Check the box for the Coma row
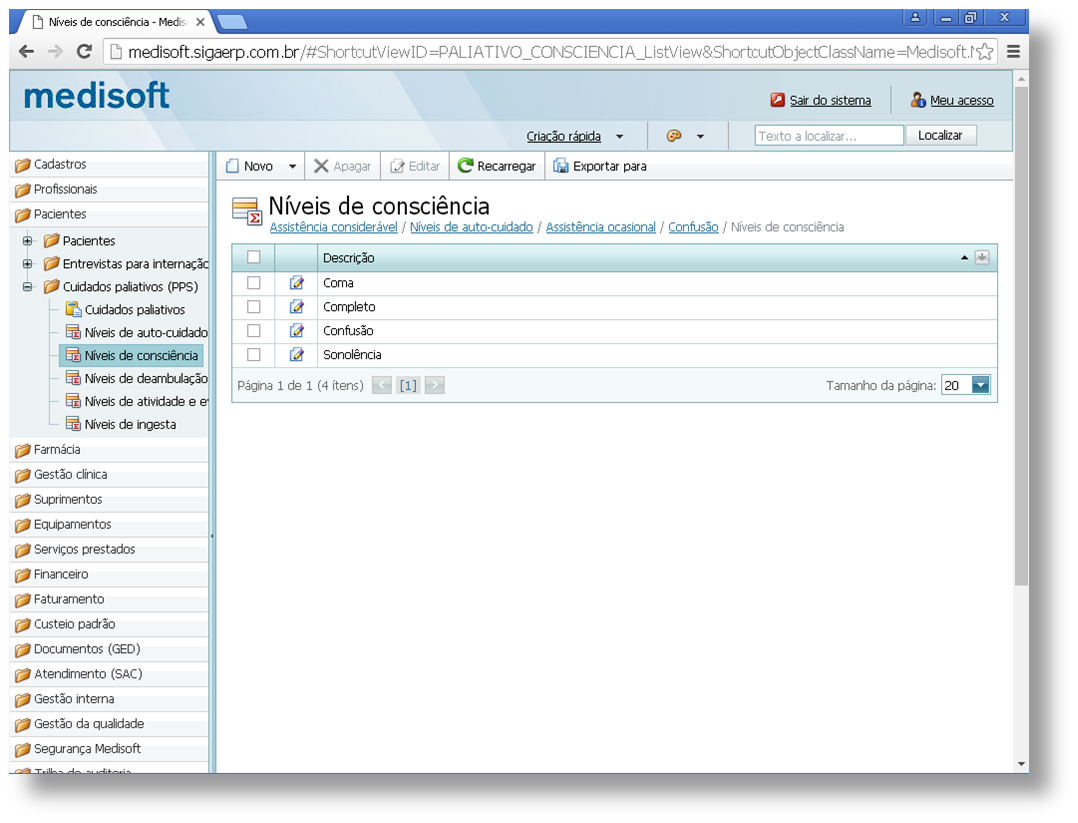 pyautogui.click(x=254, y=283)
